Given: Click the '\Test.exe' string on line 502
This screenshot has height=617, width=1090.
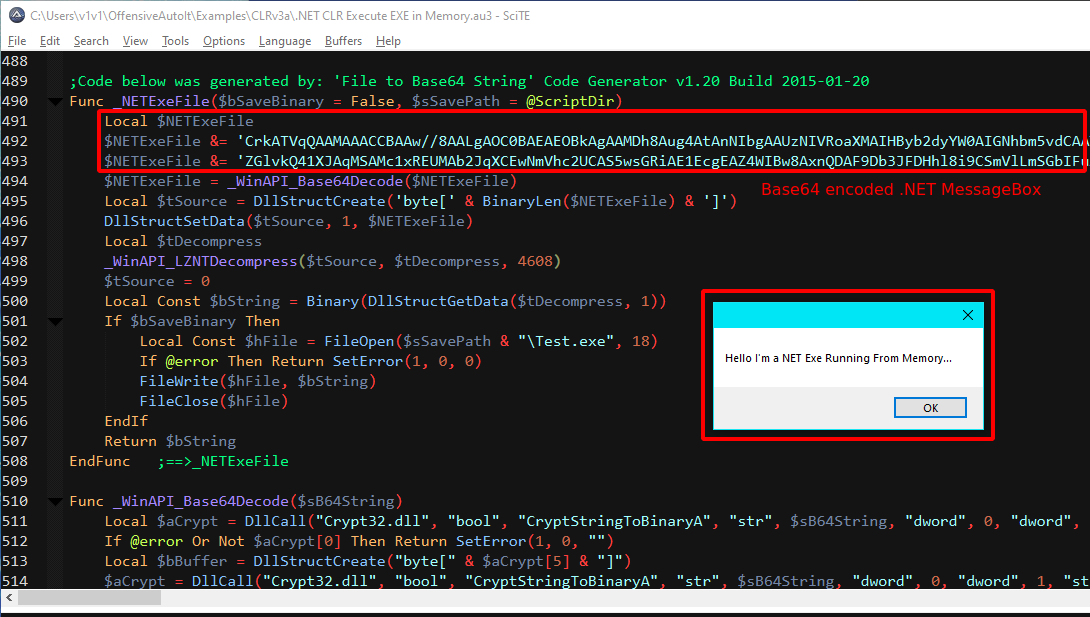Looking at the screenshot, I should [x=565, y=342].
